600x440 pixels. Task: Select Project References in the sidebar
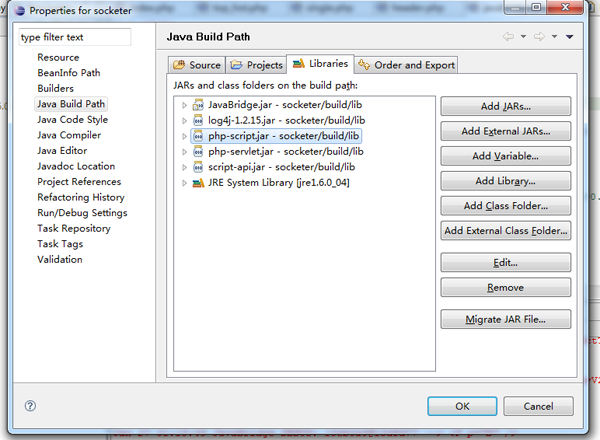point(79,182)
